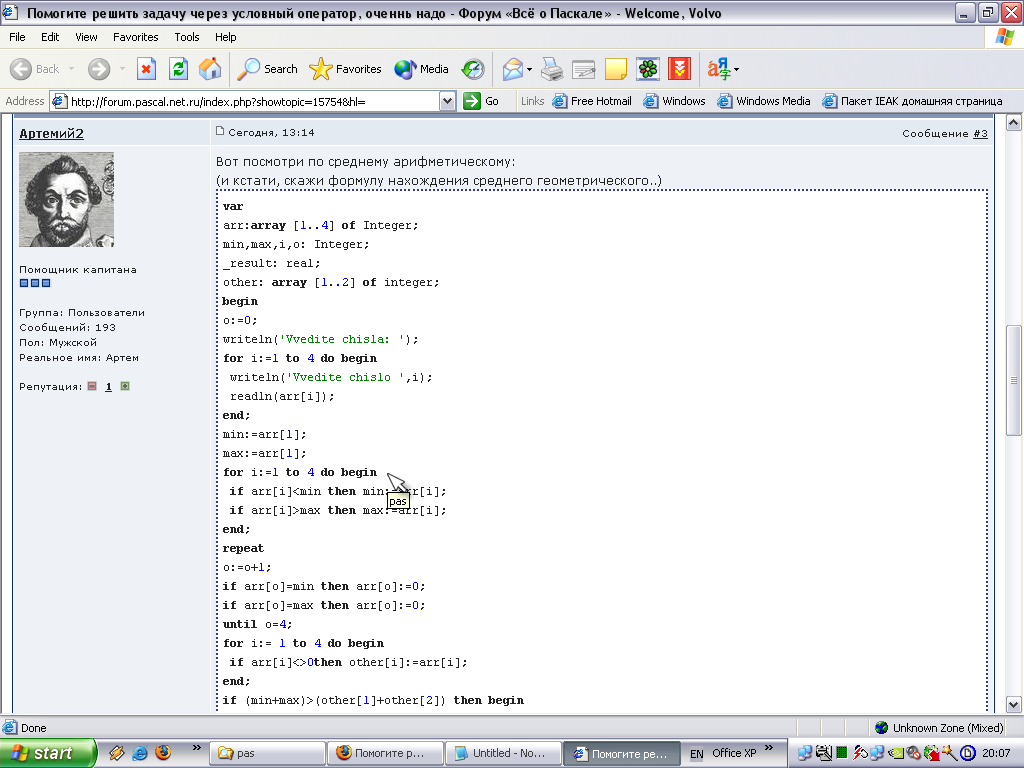Go to the Home page icon
The image size is (1024, 768).
[210, 69]
